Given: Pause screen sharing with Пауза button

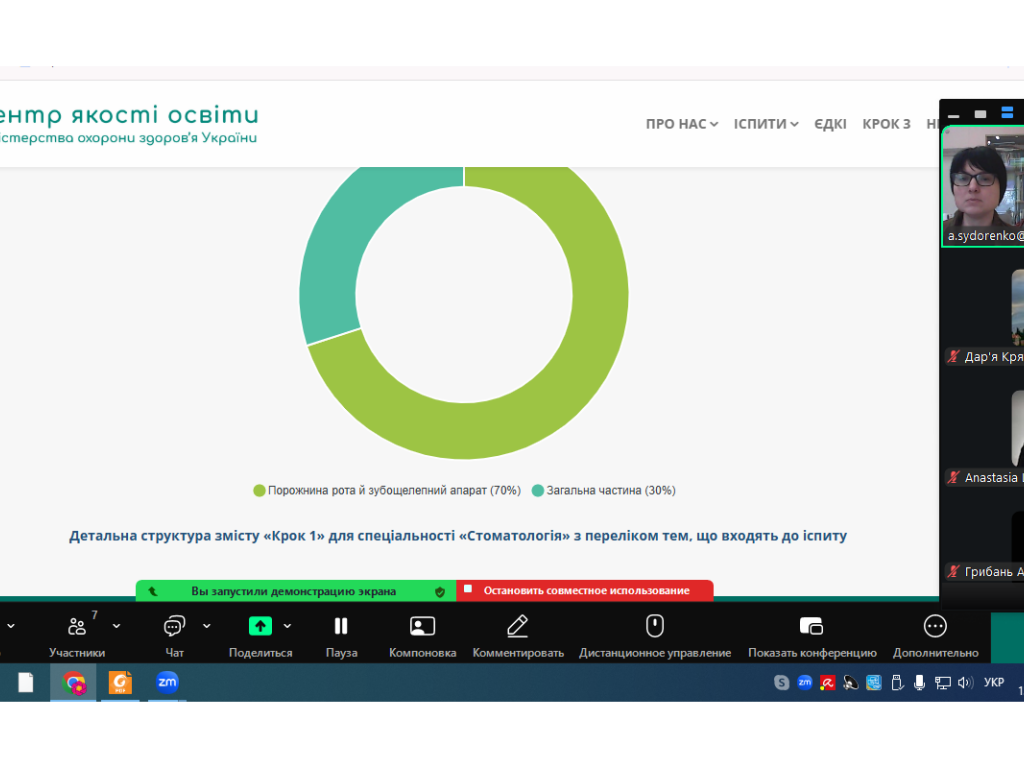Looking at the screenshot, I should click(341, 627).
